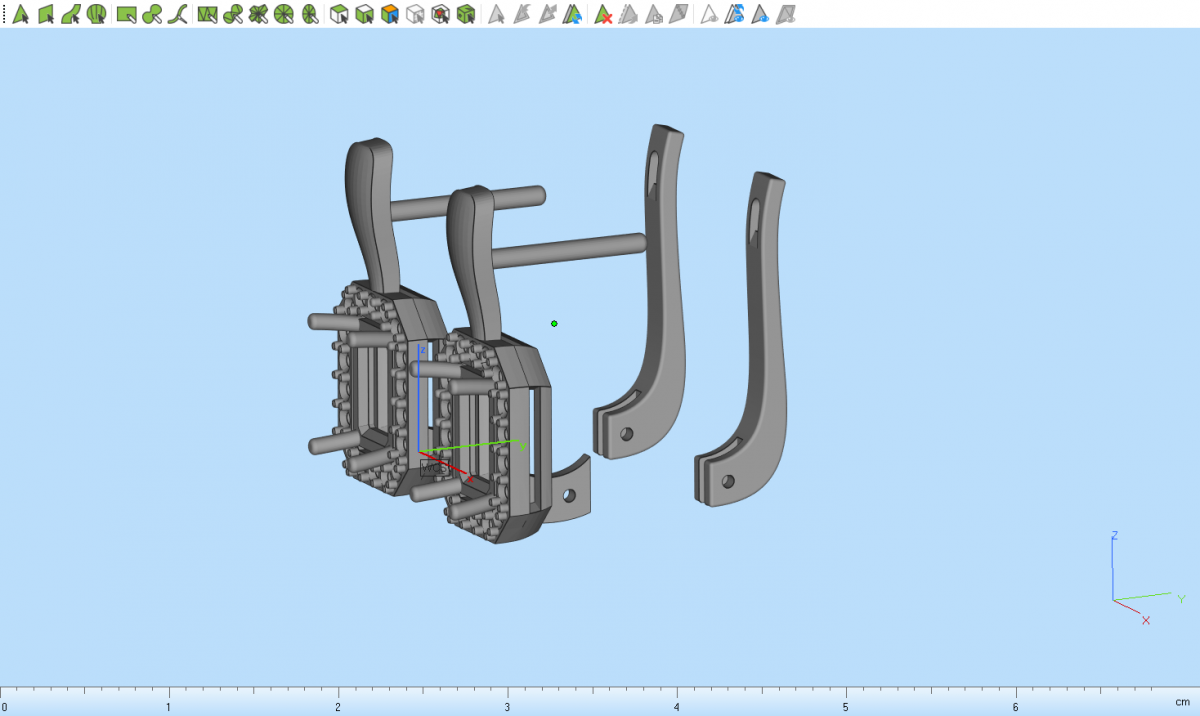
Task: Select the curved stroke brush marking tool
Action: 178,15
